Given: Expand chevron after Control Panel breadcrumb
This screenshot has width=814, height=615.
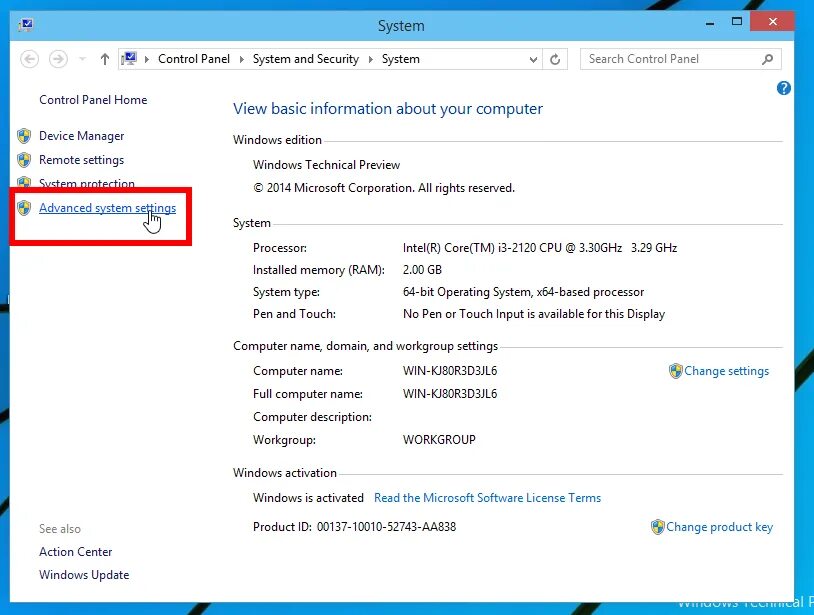Looking at the screenshot, I should pos(241,59).
